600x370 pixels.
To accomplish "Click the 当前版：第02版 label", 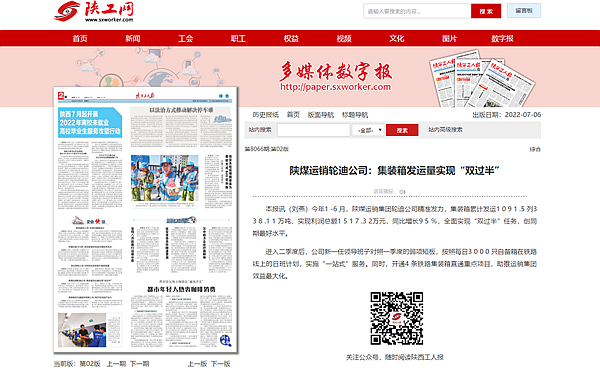I will tap(77, 363).
